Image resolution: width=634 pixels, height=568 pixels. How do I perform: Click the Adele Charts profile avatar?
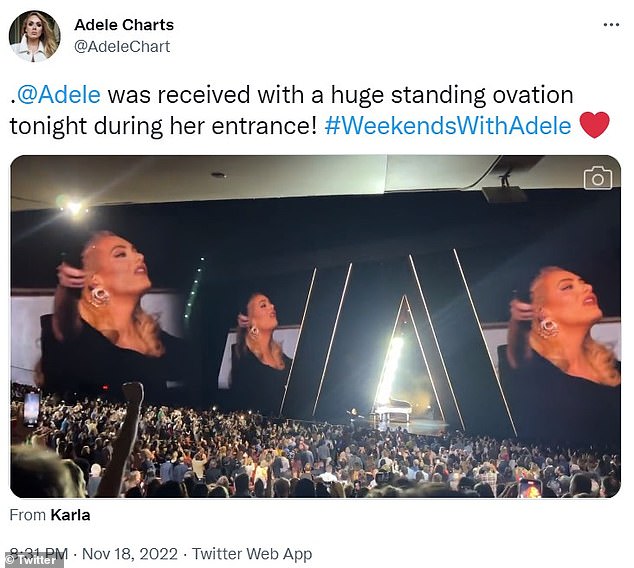click(34, 36)
